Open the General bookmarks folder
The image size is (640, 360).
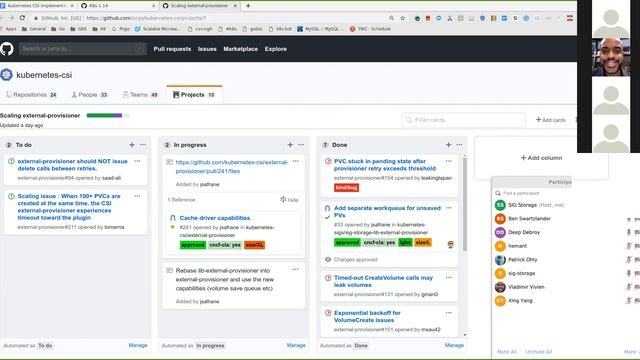(x=33, y=29)
